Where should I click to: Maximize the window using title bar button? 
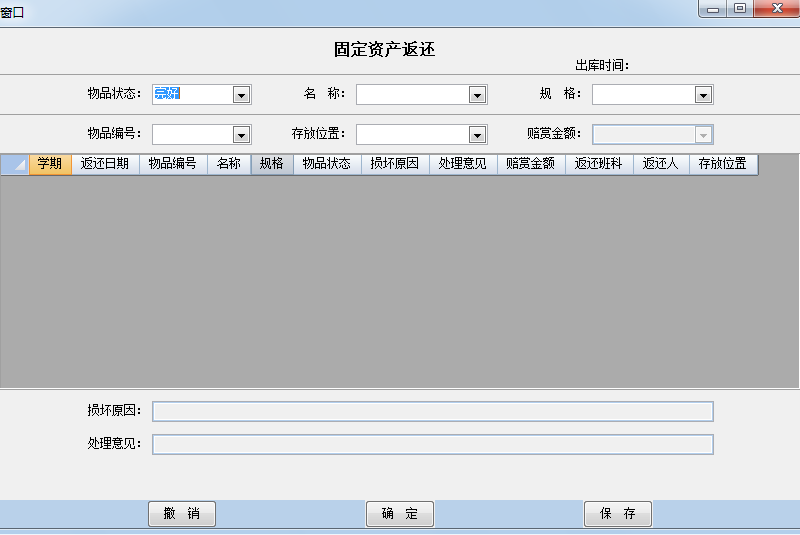tap(740, 9)
